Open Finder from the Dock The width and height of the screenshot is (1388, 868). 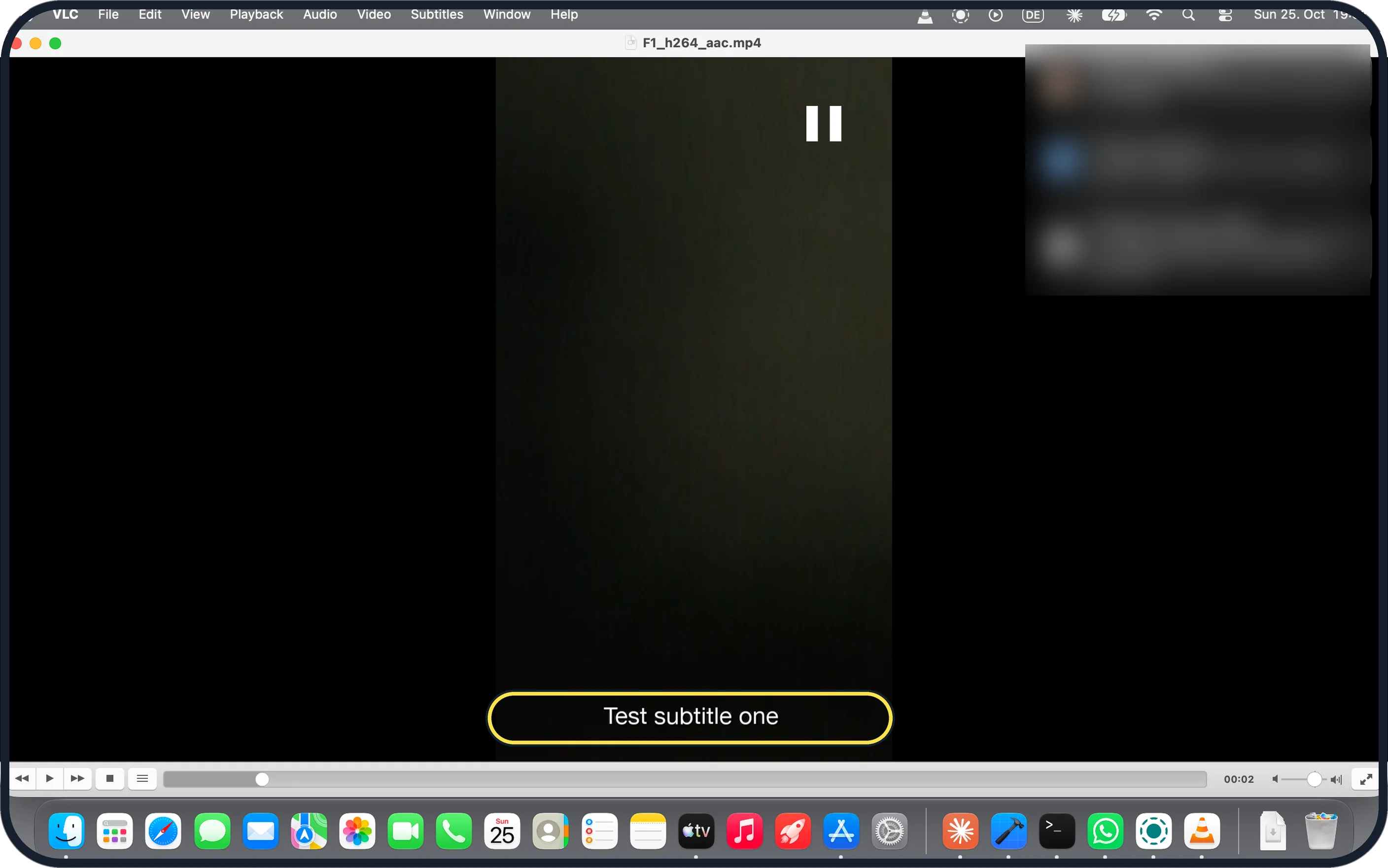[66, 831]
